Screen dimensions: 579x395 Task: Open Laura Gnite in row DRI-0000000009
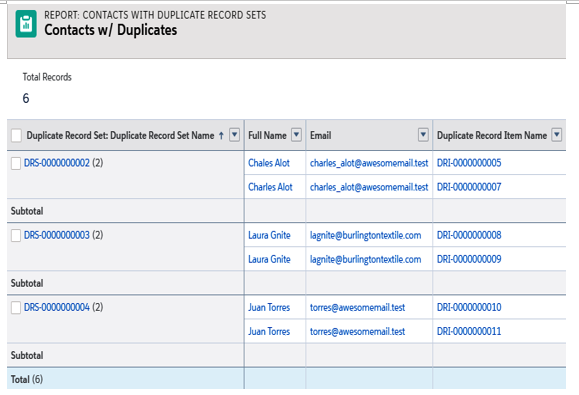click(x=269, y=259)
